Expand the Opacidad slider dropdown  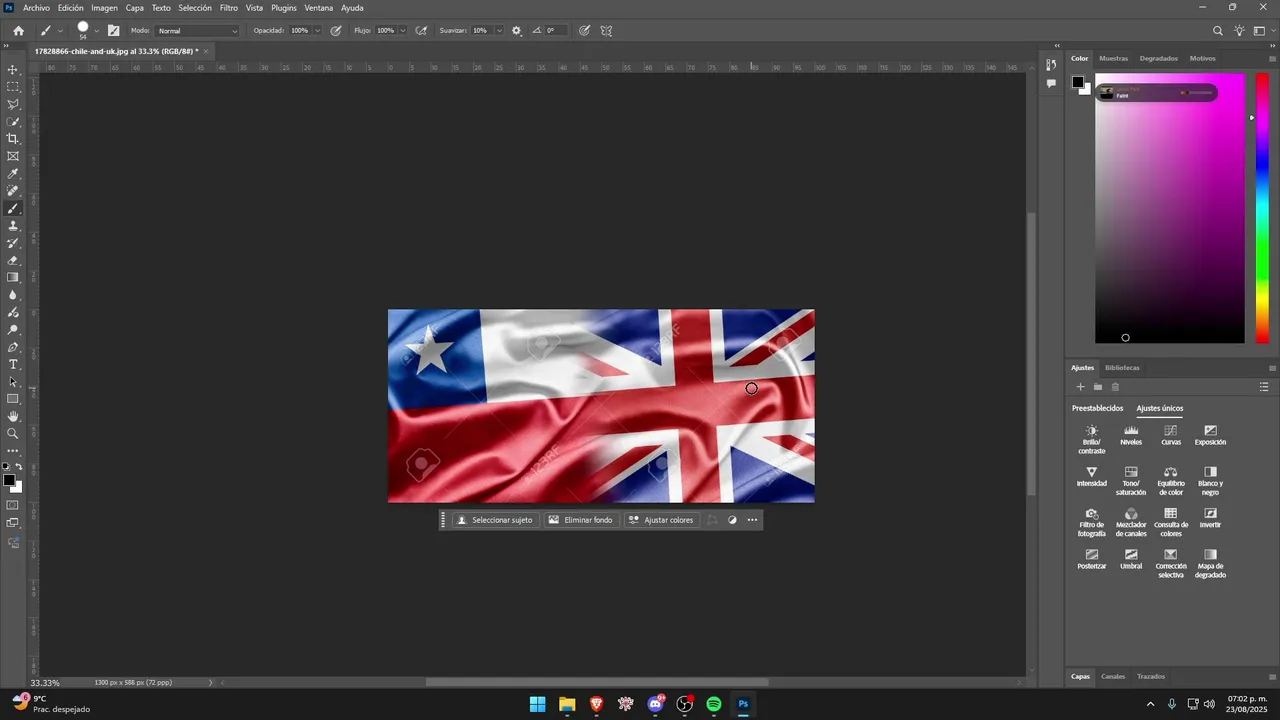point(318,31)
